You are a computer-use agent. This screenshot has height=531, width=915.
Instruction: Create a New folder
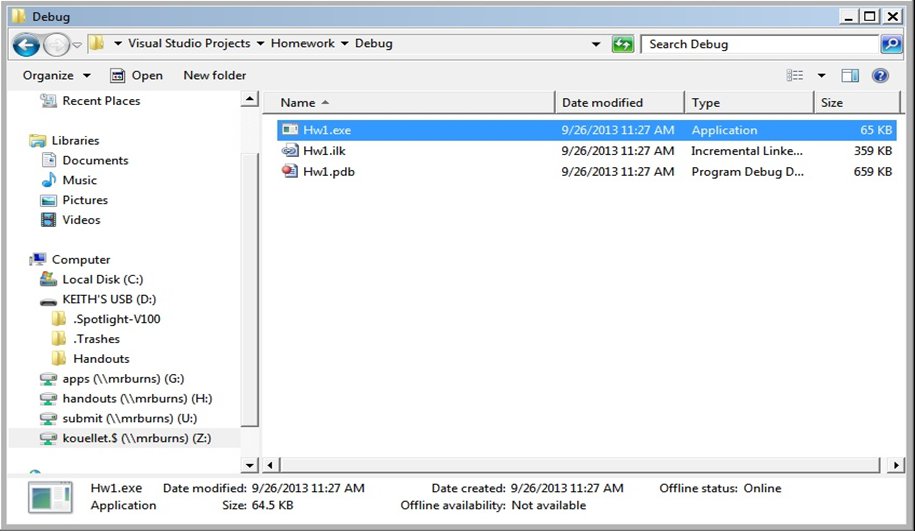(x=215, y=75)
